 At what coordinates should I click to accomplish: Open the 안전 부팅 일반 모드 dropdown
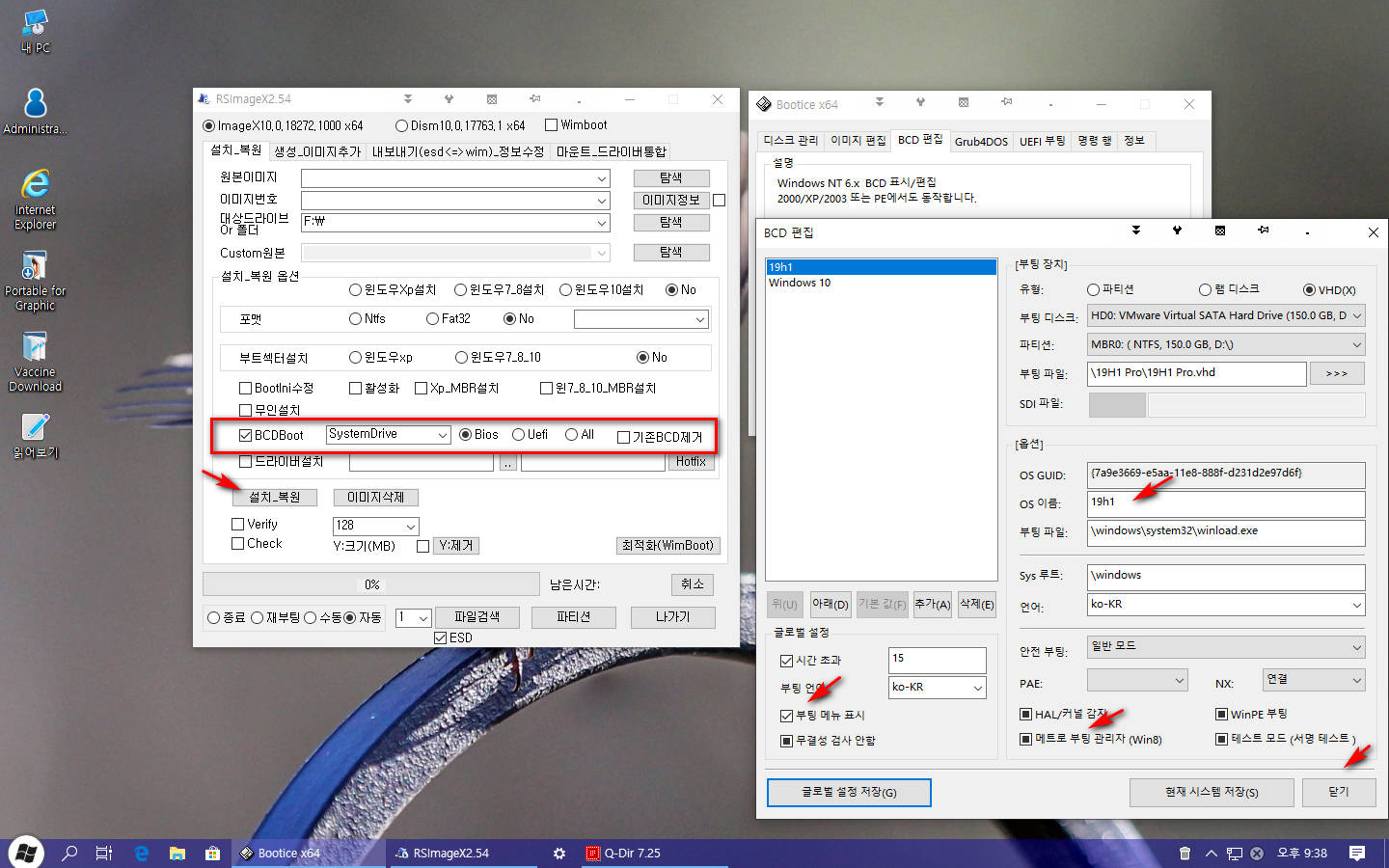click(x=1357, y=647)
